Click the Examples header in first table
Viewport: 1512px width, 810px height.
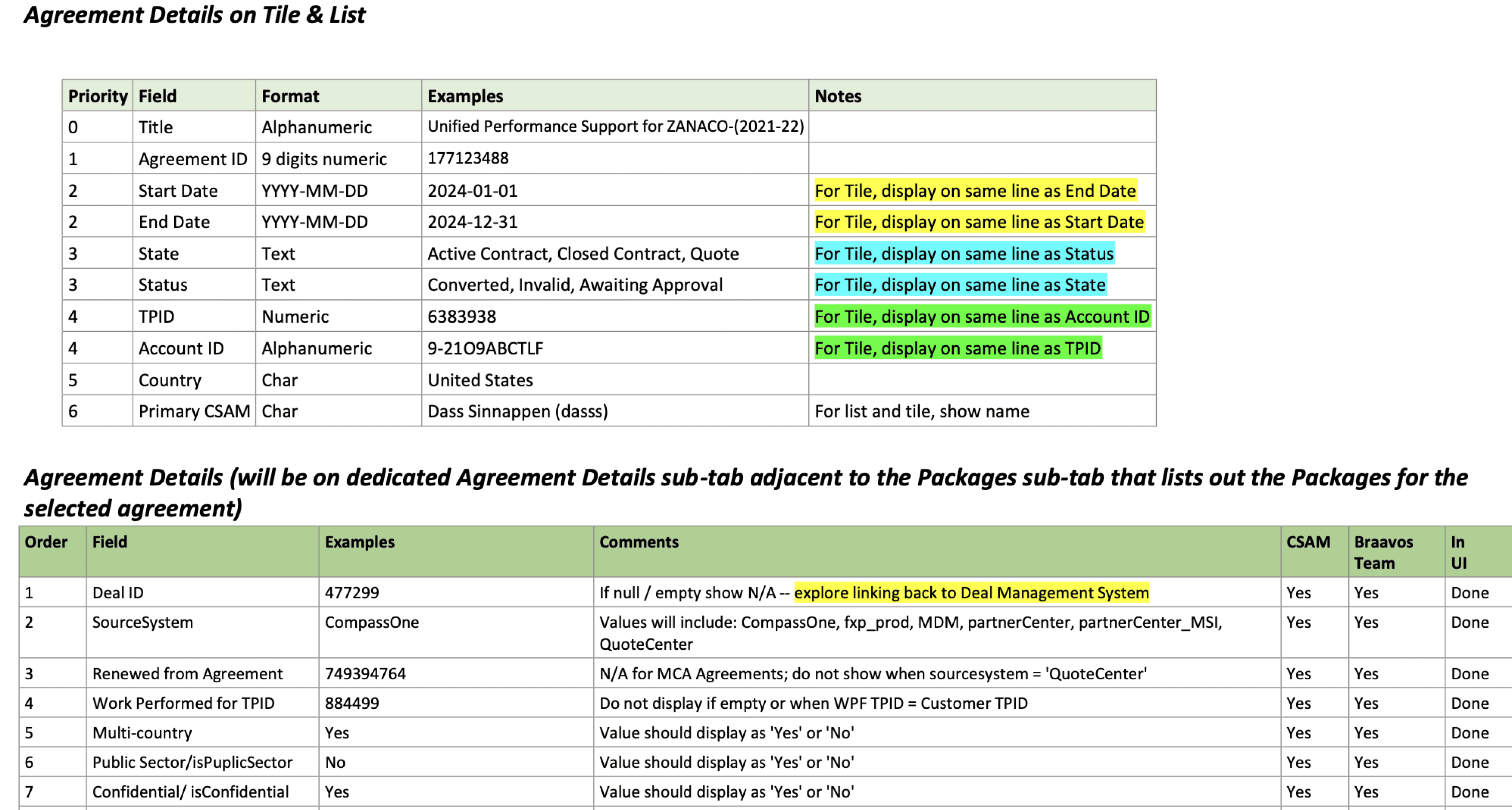[465, 96]
